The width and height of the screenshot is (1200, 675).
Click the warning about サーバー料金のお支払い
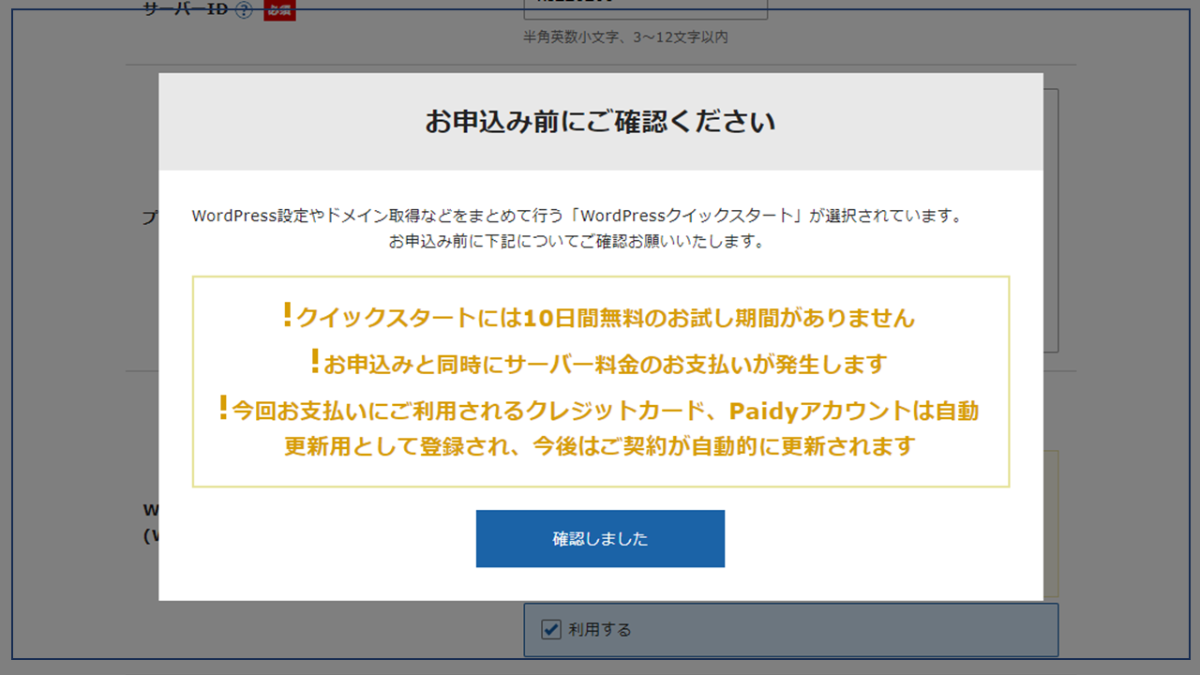(x=600, y=363)
